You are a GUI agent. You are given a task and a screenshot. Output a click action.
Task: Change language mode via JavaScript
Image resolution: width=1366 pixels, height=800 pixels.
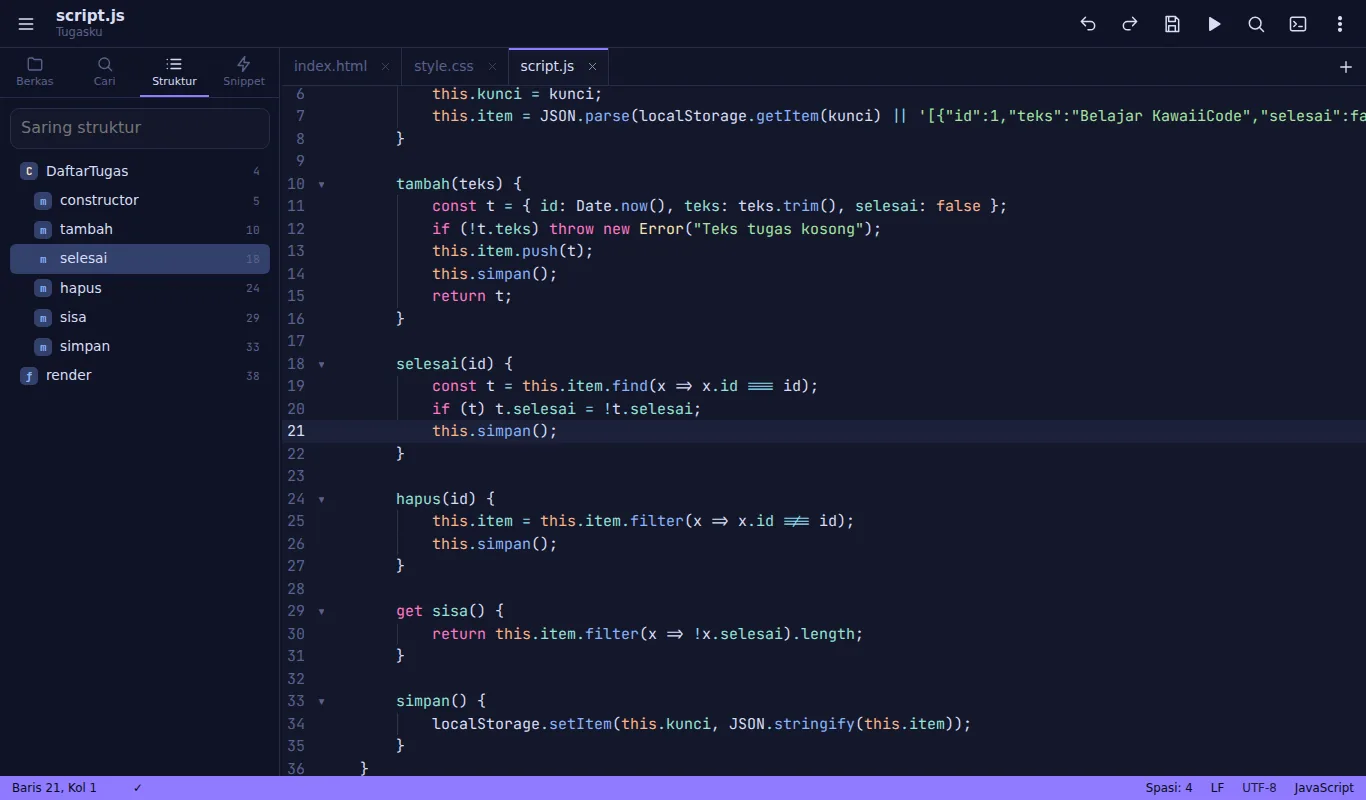tap(1324, 788)
